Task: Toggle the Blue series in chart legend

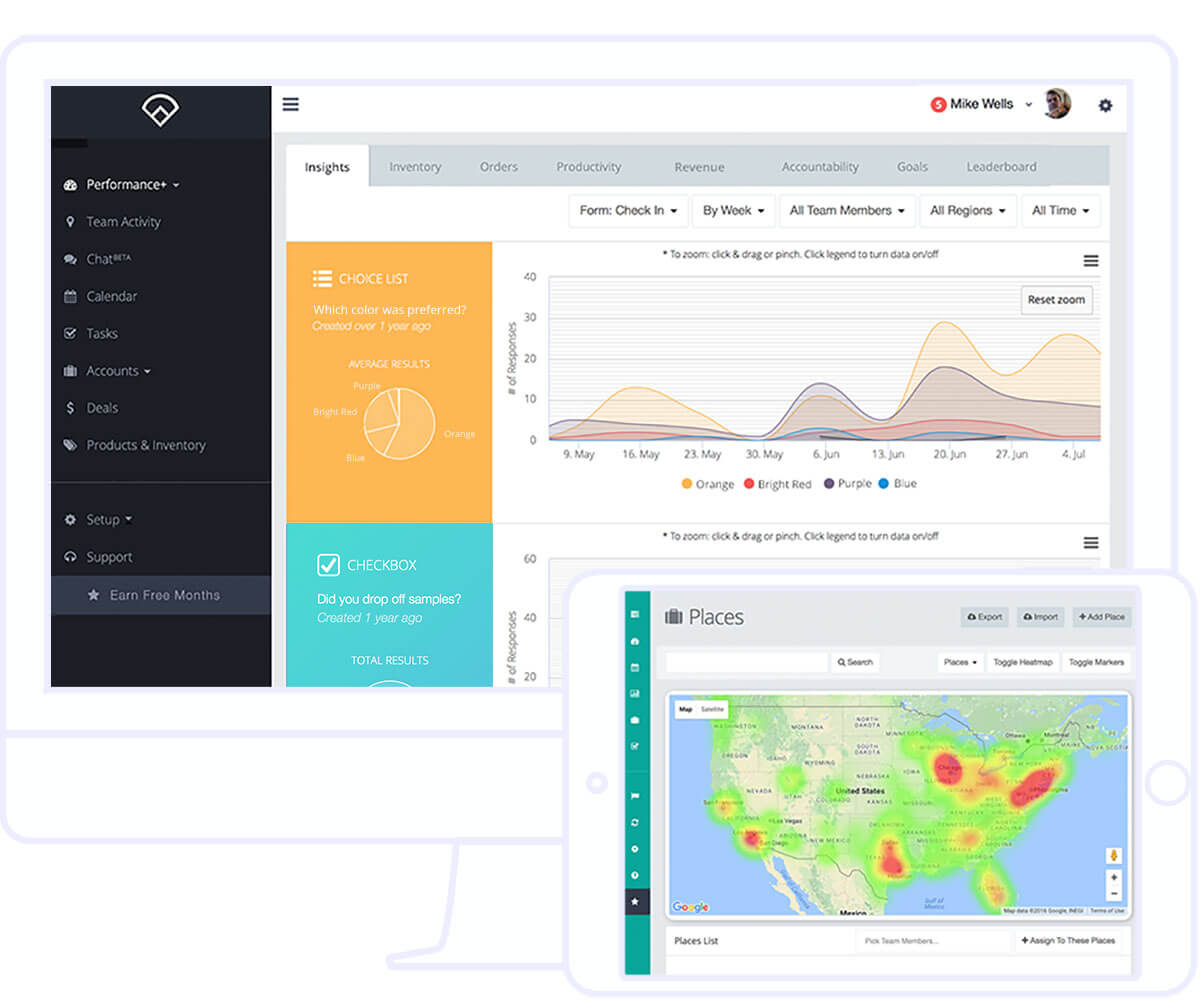Action: point(897,484)
